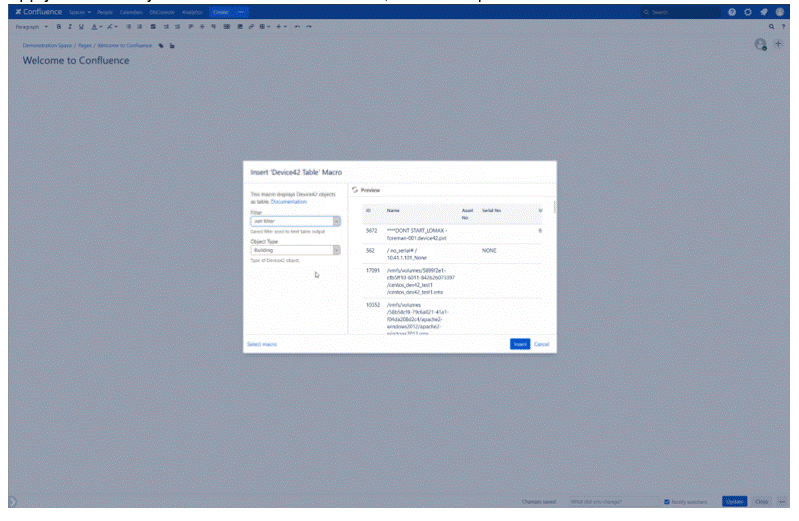Click the Insert button
Viewport: 799px width, 521px height.
[x=519, y=344]
